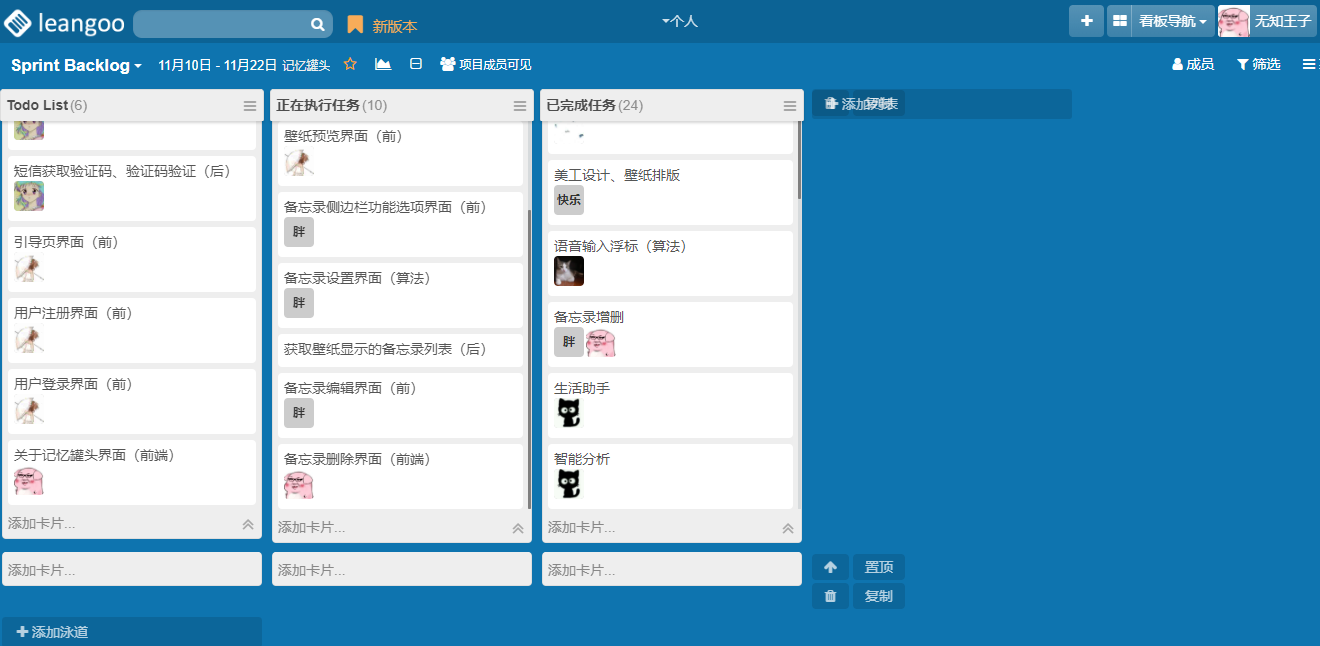Open 筛选 filter panel

click(x=1258, y=64)
